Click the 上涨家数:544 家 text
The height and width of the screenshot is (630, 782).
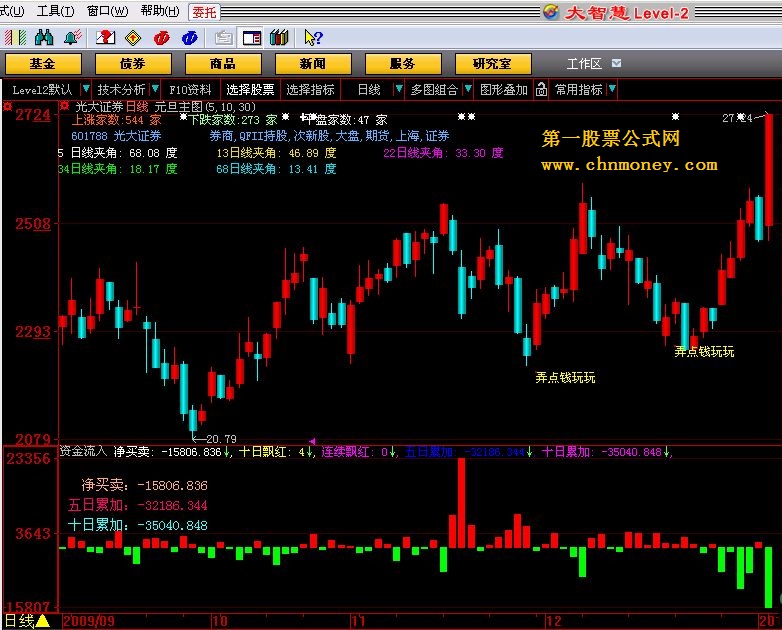pos(117,120)
